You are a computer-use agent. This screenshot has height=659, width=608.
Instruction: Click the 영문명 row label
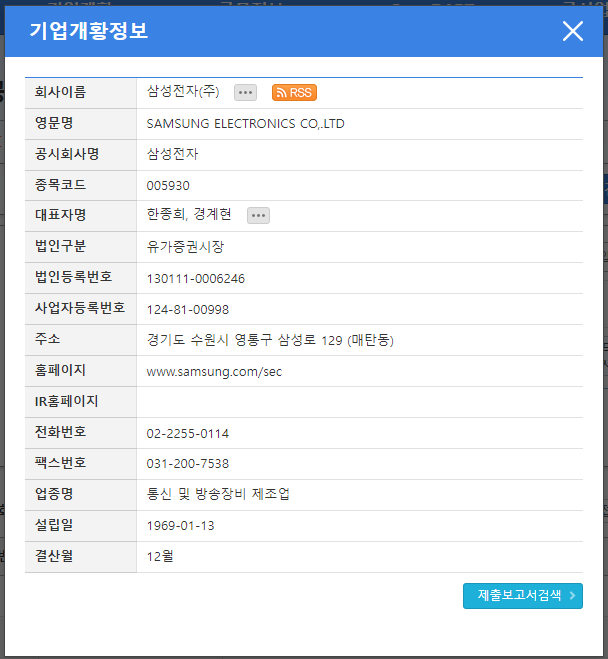[x=54, y=123]
